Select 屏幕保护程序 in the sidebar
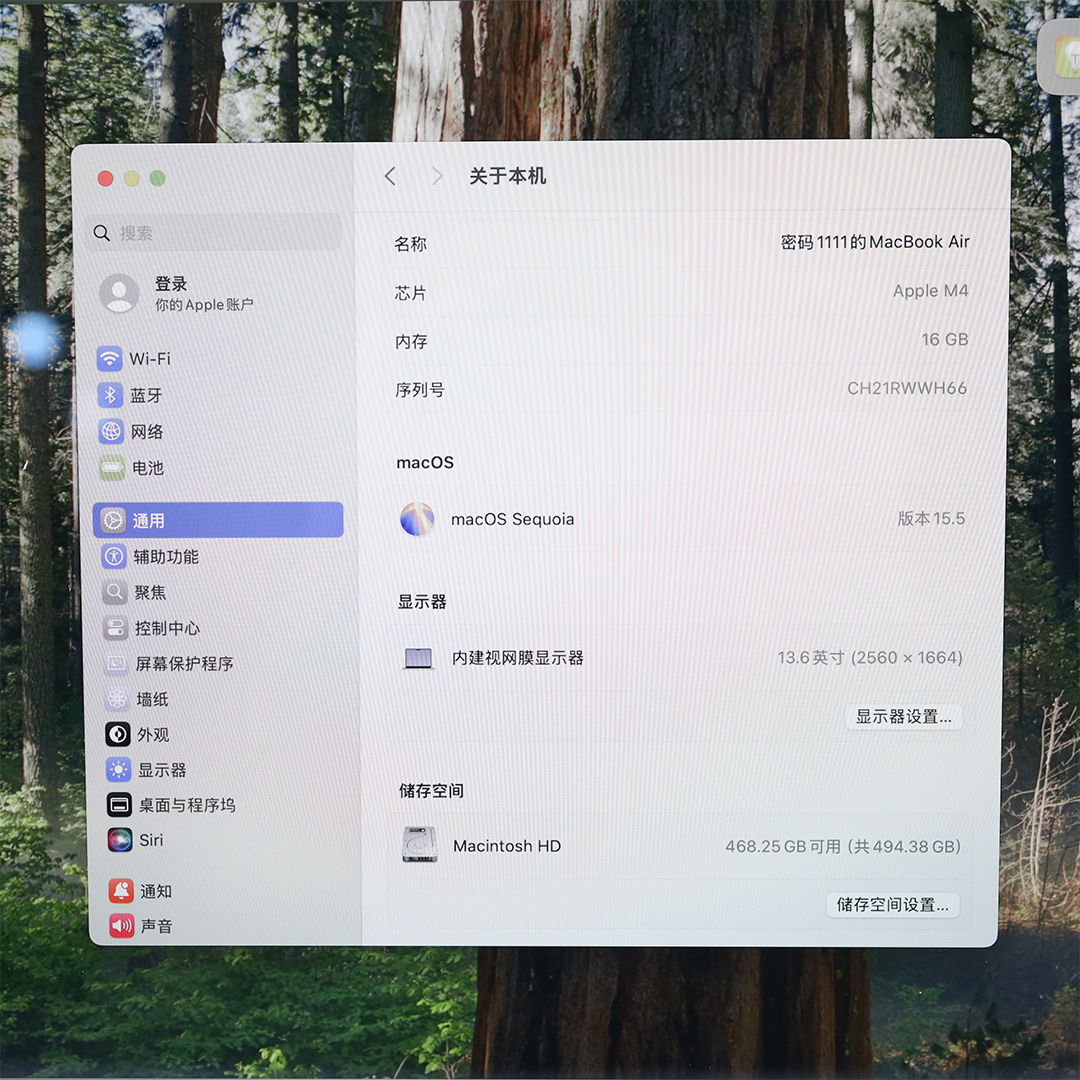This screenshot has height=1080, width=1080. [184, 664]
